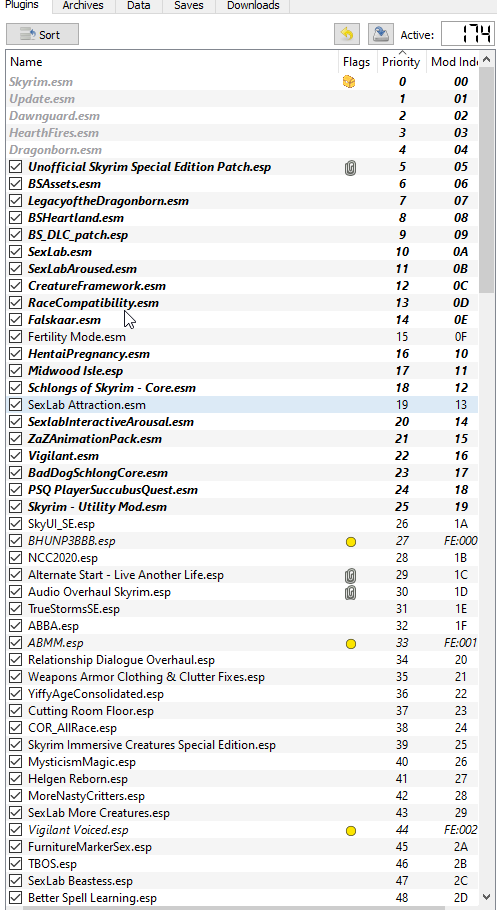Viewport: 497px width, 910px height.
Task: Disable the Helgen Reborn.esp plugin
Action: pyautogui.click(x=16, y=779)
